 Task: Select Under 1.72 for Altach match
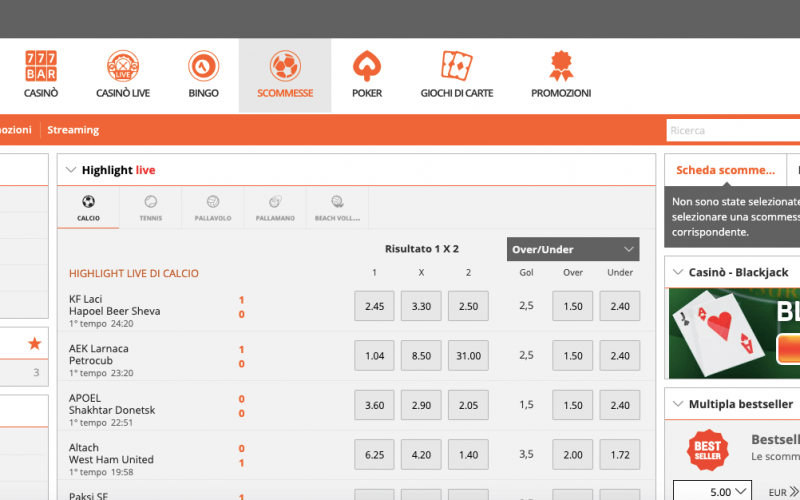click(620, 455)
